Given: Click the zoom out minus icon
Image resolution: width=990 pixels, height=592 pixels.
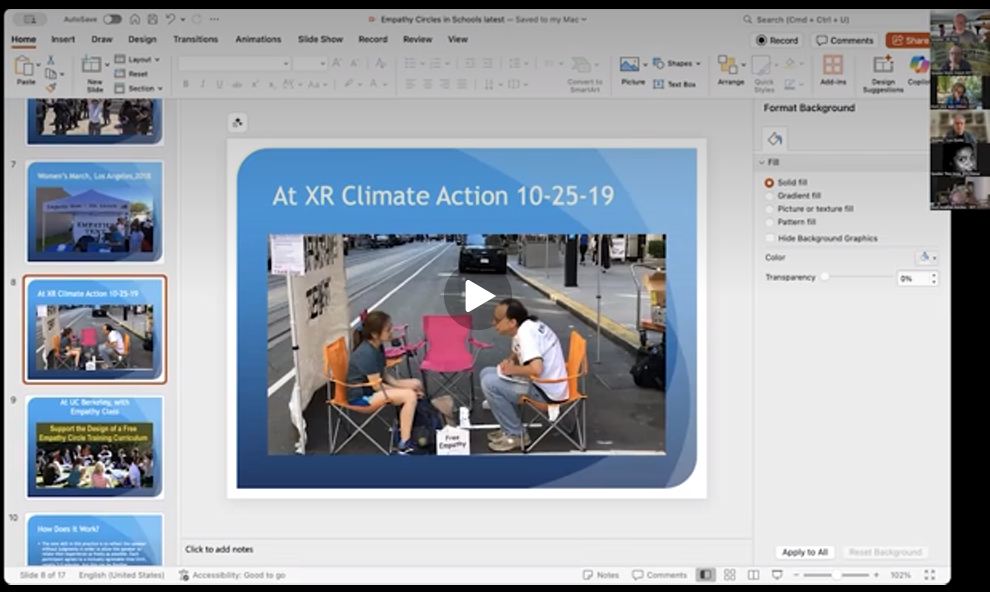Looking at the screenshot, I should point(796,575).
